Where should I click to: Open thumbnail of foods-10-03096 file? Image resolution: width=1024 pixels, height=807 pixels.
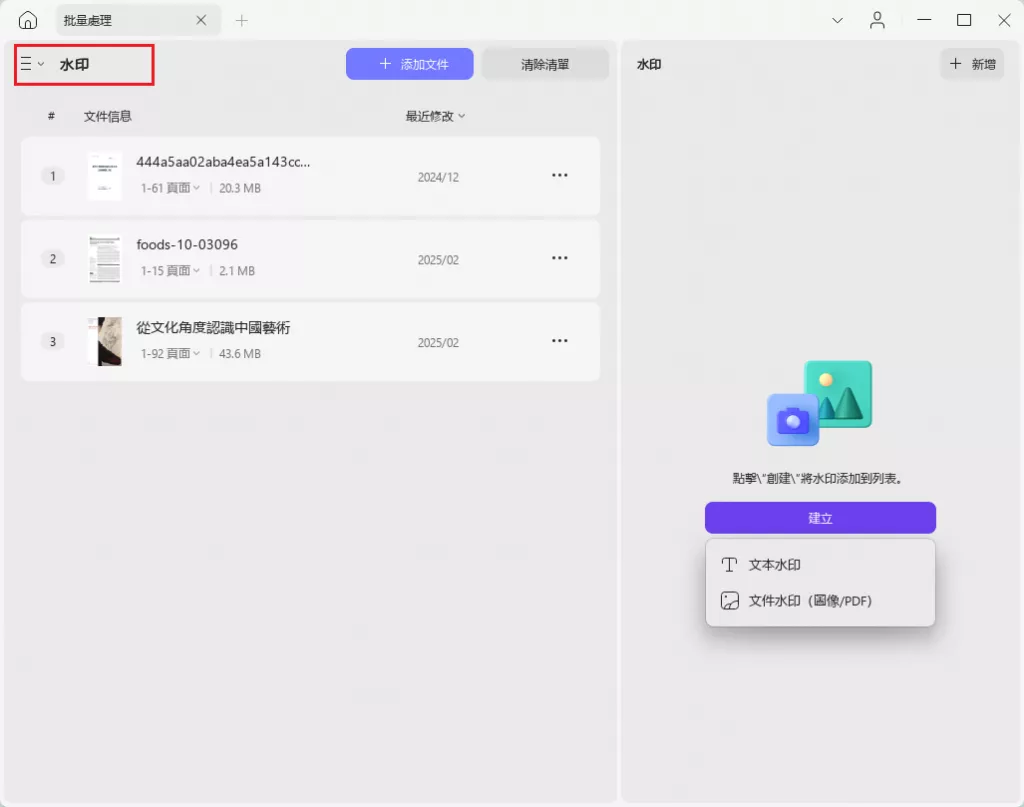click(104, 259)
